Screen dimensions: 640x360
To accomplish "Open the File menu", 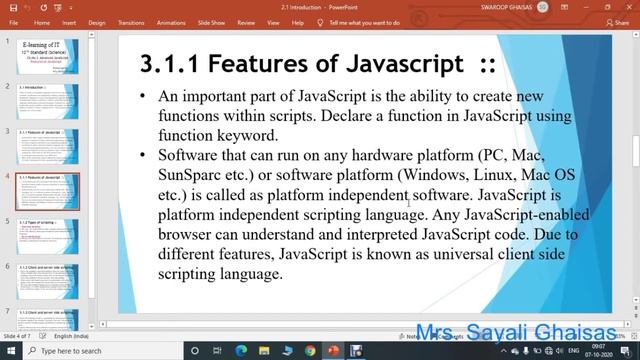I will coord(13,23).
